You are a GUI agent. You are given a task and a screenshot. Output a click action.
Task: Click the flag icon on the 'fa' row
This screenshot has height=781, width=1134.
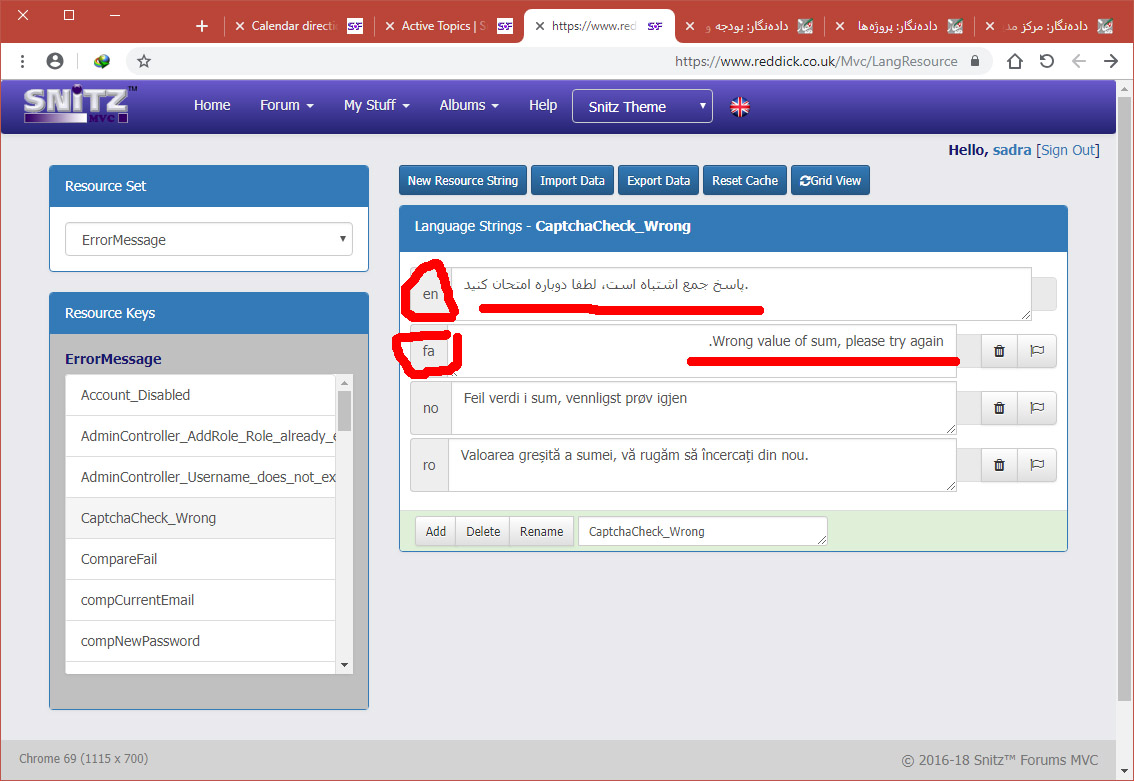click(1037, 351)
